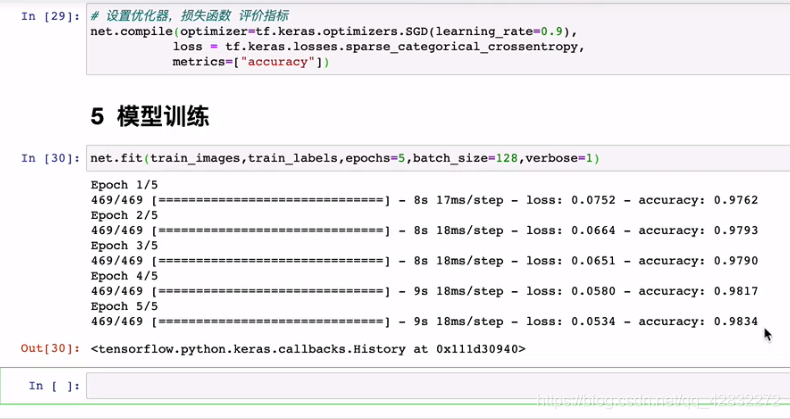Click the 'Epoch 3/5' output line
This screenshot has height=419, width=790.
tap(124, 246)
